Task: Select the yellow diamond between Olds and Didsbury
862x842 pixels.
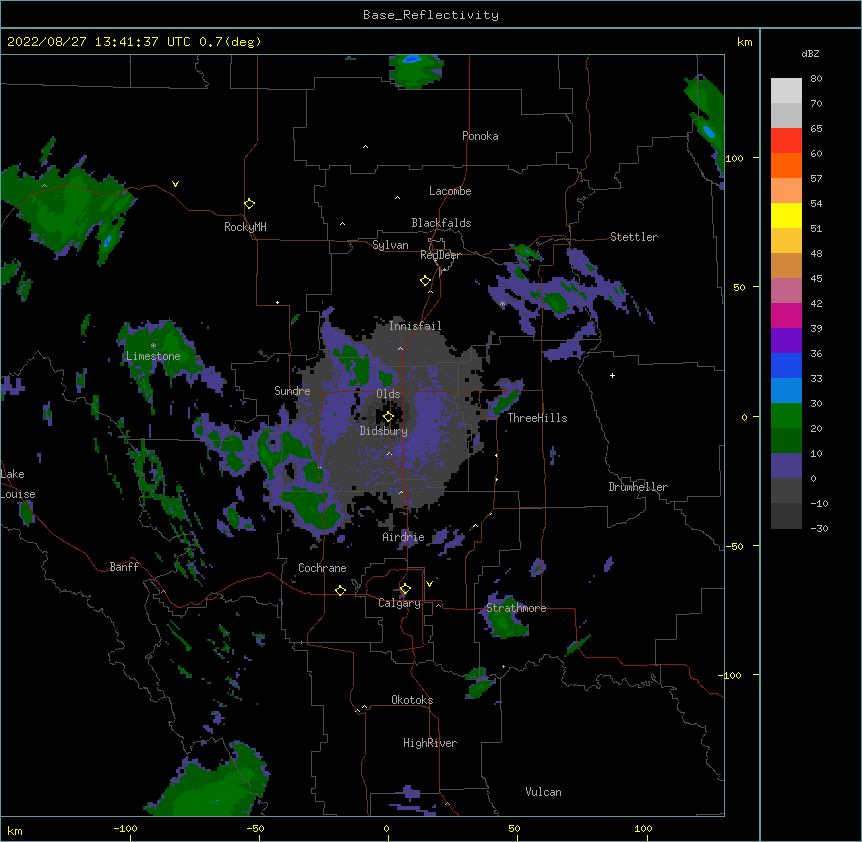Action: coord(388,417)
